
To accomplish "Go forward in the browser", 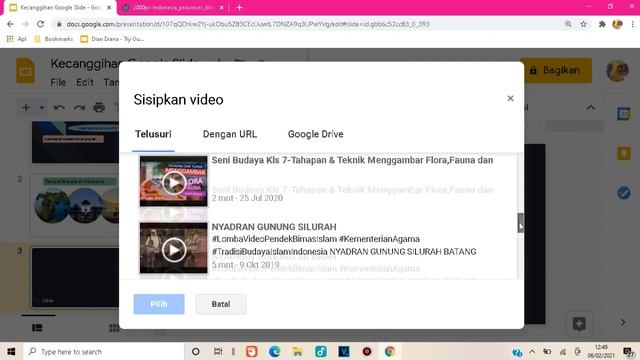I will tap(25, 24).
